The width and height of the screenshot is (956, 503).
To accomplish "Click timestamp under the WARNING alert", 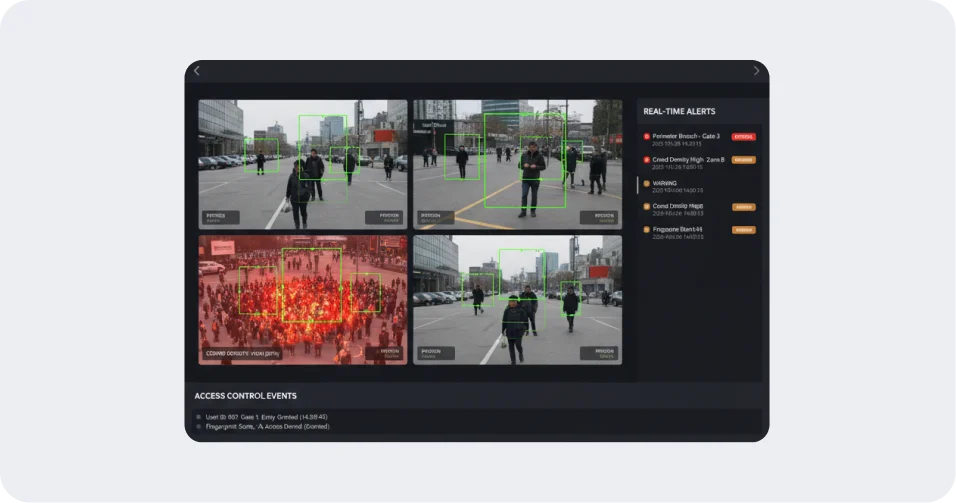I will [677, 190].
